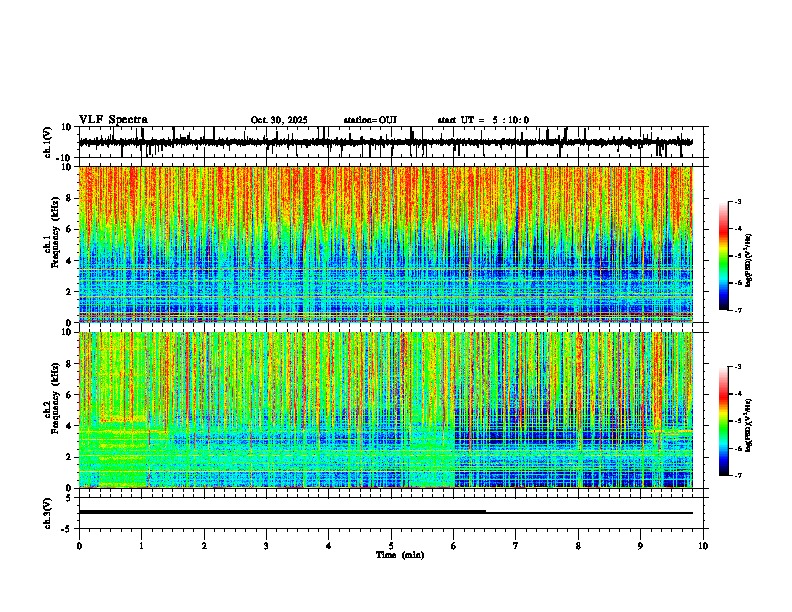Click the ch.1 spectrogram color scale bar
792x612 pixels.
(723, 256)
